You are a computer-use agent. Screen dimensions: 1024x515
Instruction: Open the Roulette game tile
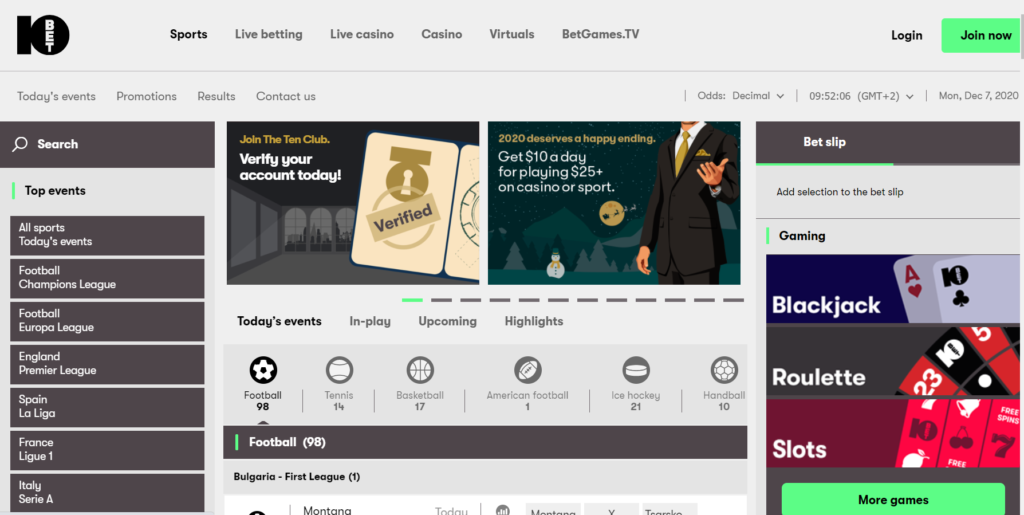coord(893,362)
